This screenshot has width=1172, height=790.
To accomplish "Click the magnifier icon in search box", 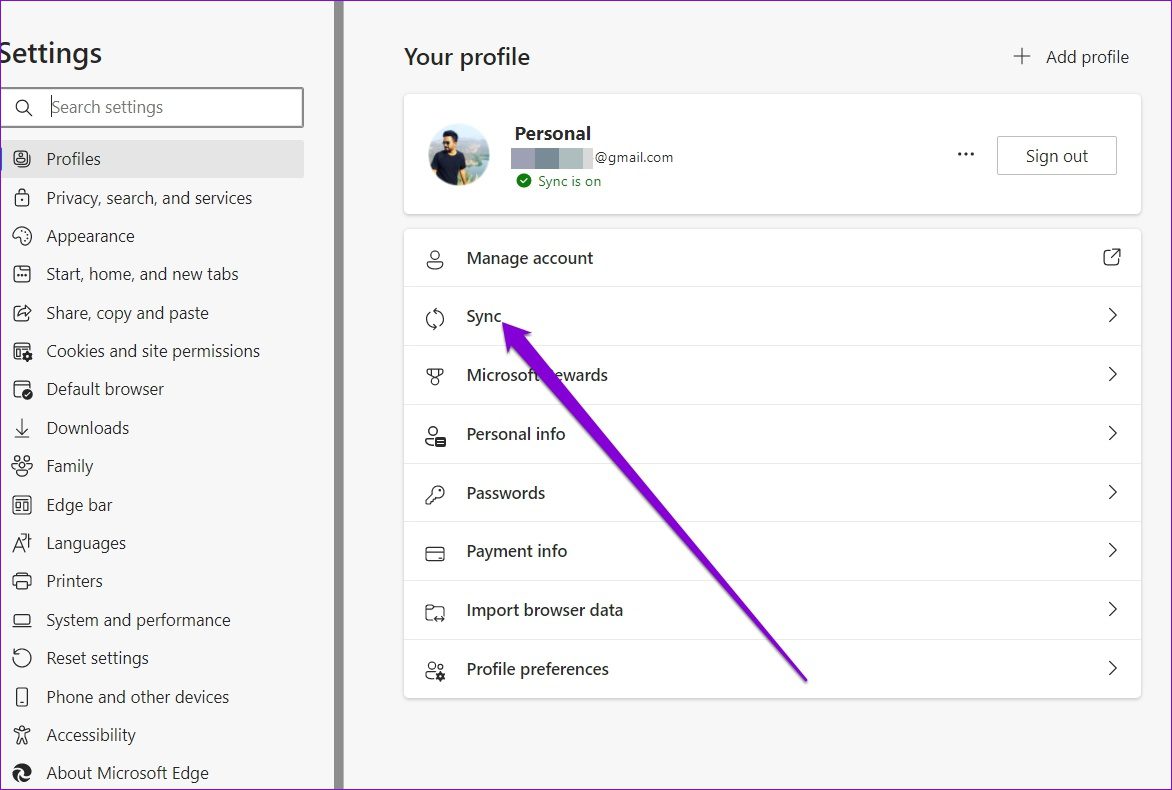I will point(24,108).
